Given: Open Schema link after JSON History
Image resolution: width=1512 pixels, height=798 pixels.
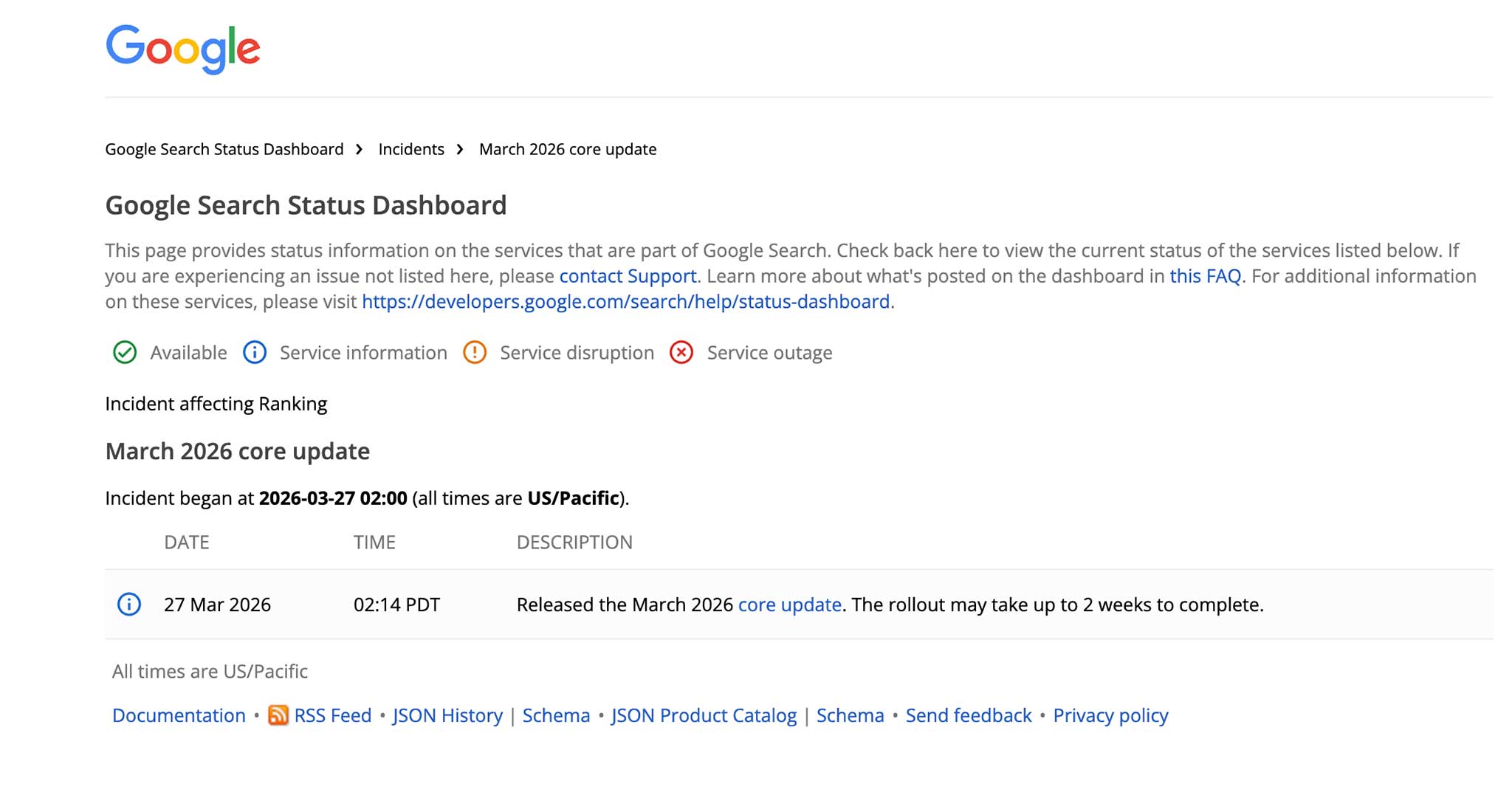Looking at the screenshot, I should point(556,715).
